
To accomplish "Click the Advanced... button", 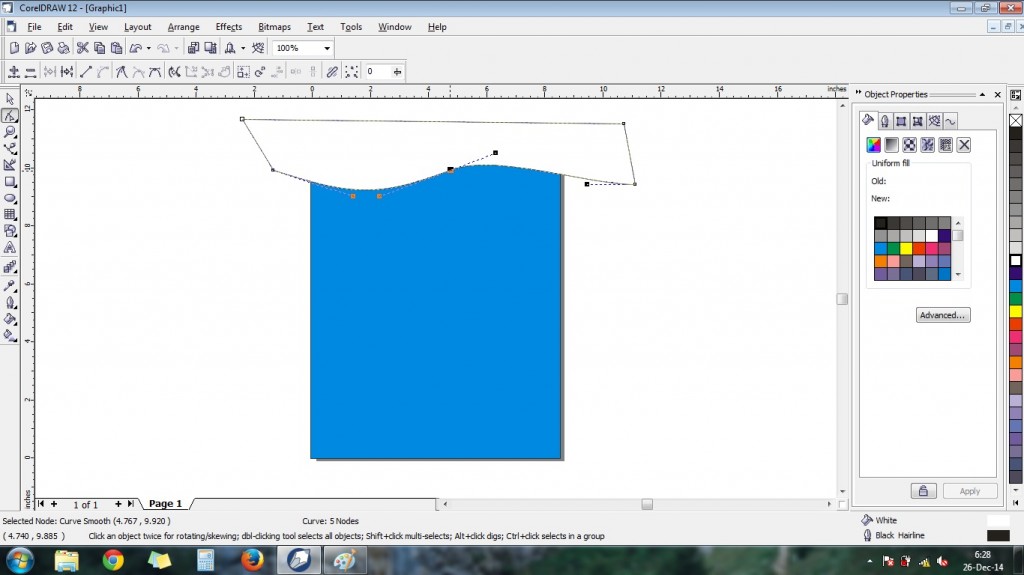I will point(942,315).
